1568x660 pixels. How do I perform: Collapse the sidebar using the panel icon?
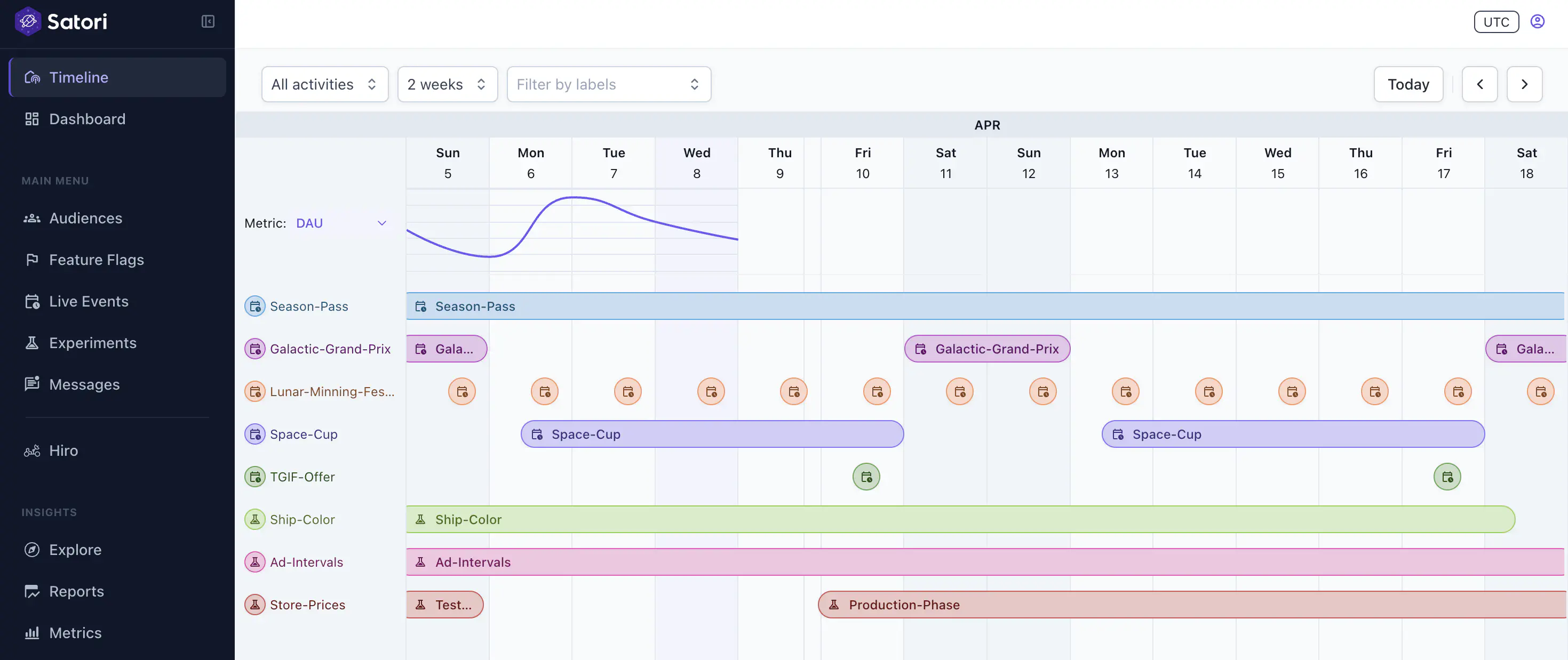coord(208,21)
